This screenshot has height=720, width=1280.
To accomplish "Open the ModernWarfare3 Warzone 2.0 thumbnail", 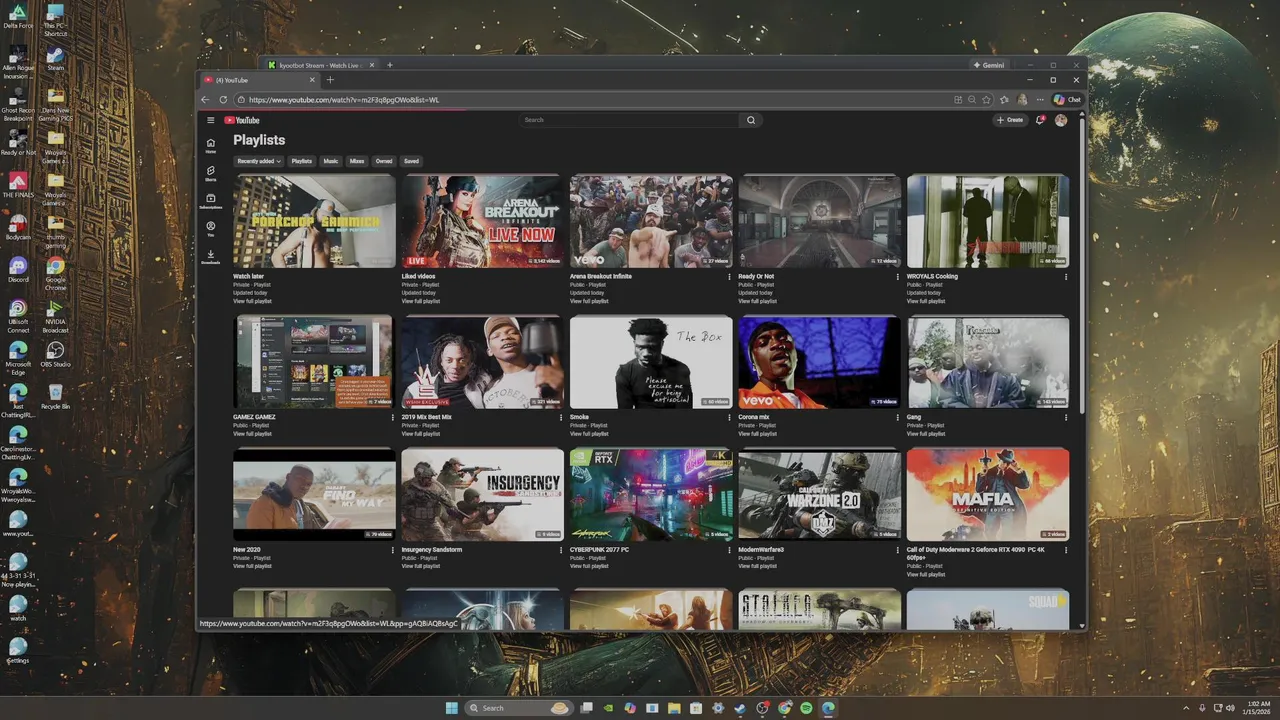I will pos(819,494).
